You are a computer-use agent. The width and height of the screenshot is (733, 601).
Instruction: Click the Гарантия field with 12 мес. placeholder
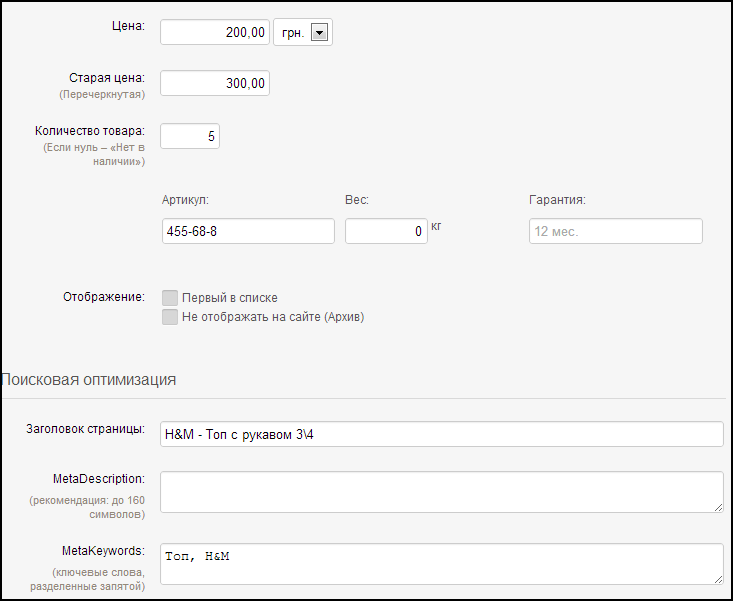(x=616, y=231)
